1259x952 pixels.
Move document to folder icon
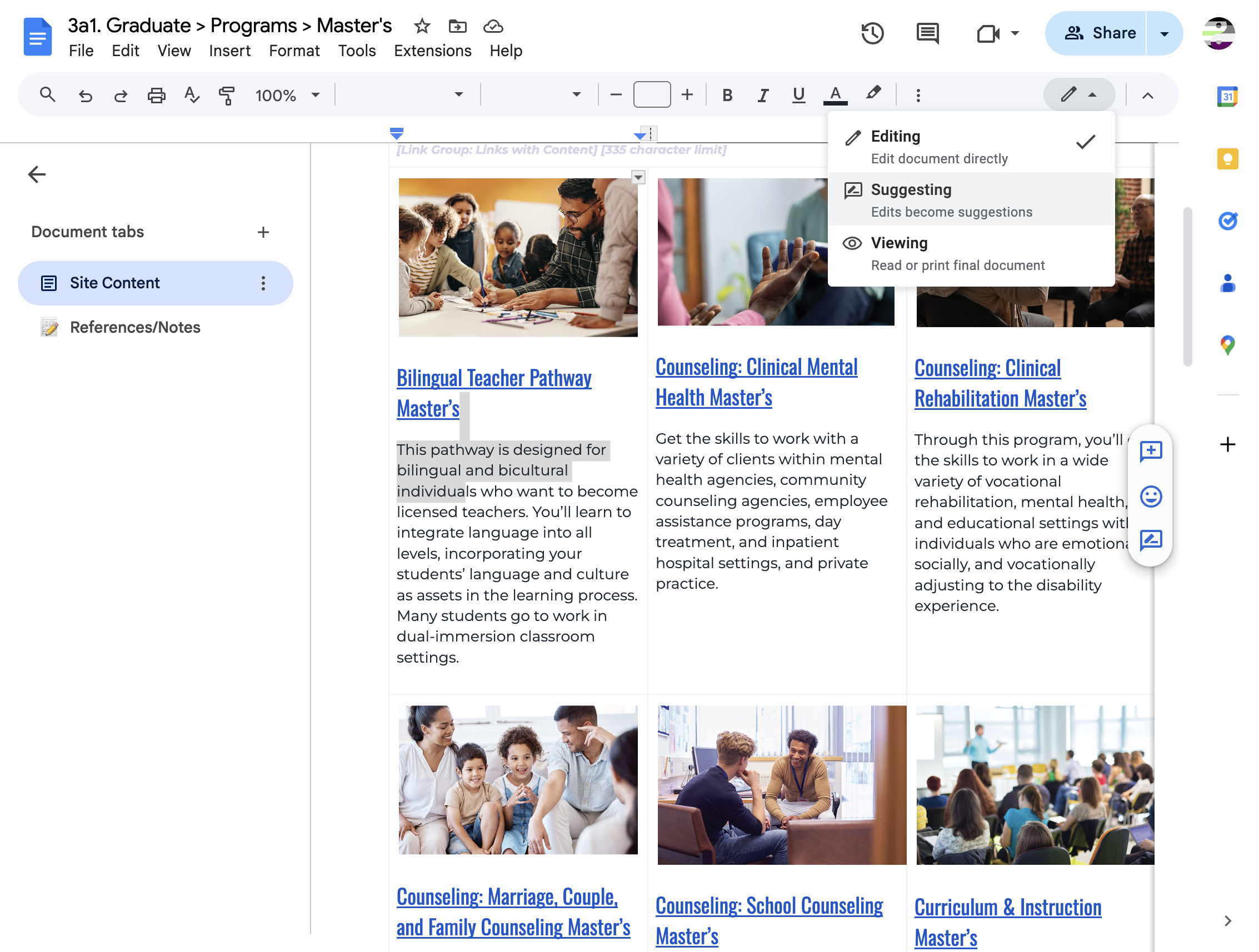tap(457, 26)
